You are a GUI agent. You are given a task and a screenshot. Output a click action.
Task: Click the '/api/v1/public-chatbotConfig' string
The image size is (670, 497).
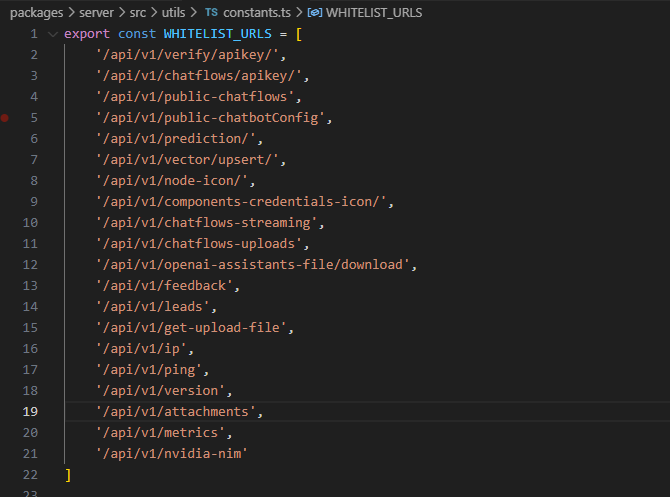click(x=211, y=118)
